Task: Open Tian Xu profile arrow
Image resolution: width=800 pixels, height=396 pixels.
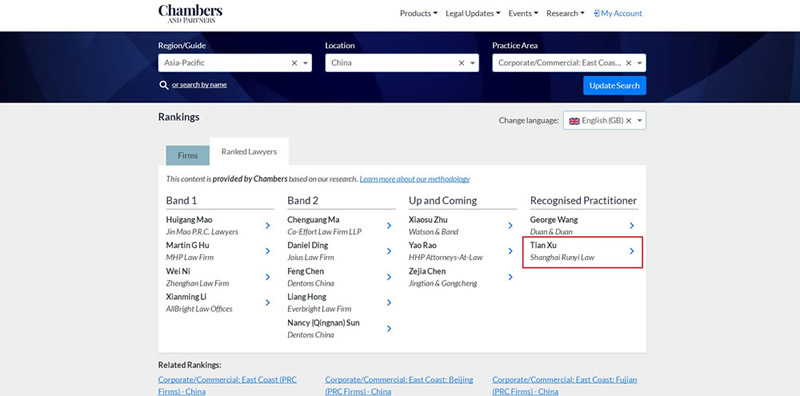Action: click(x=632, y=251)
